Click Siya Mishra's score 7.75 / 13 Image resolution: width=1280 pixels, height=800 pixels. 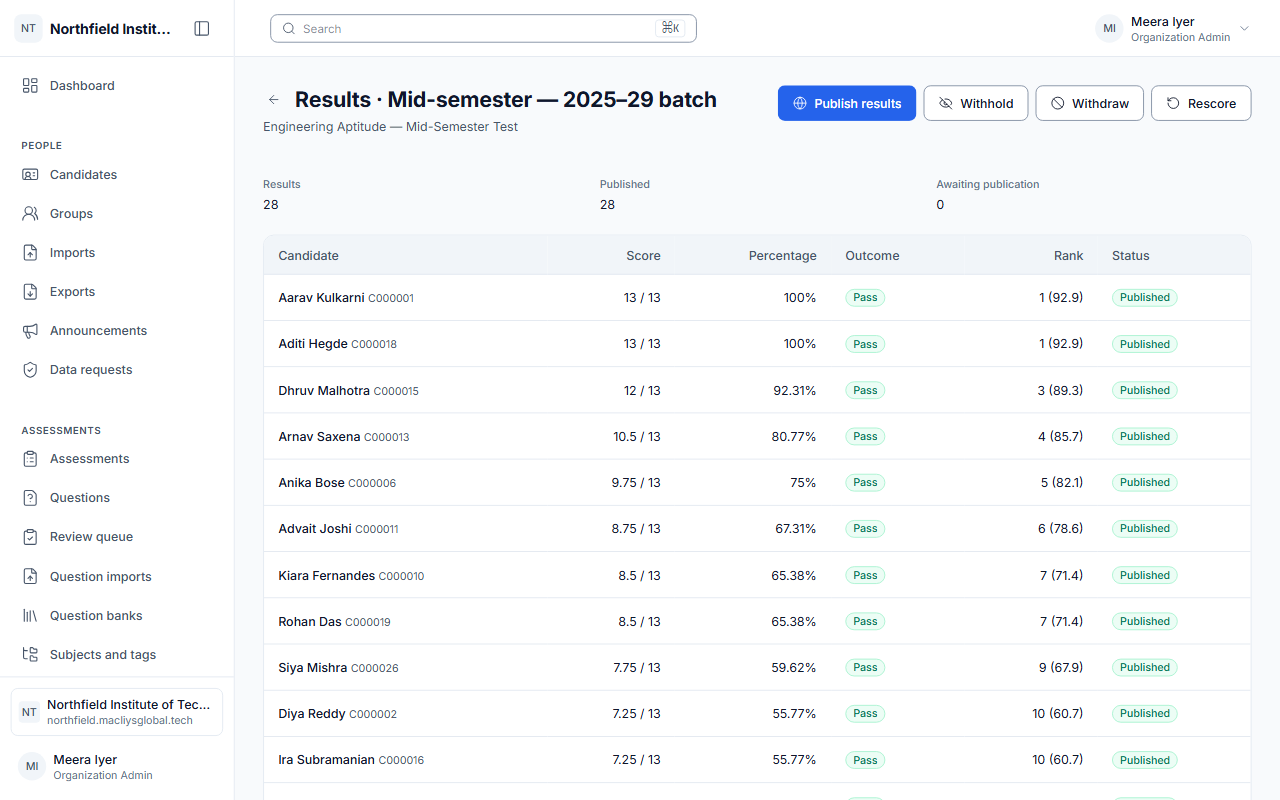point(636,668)
